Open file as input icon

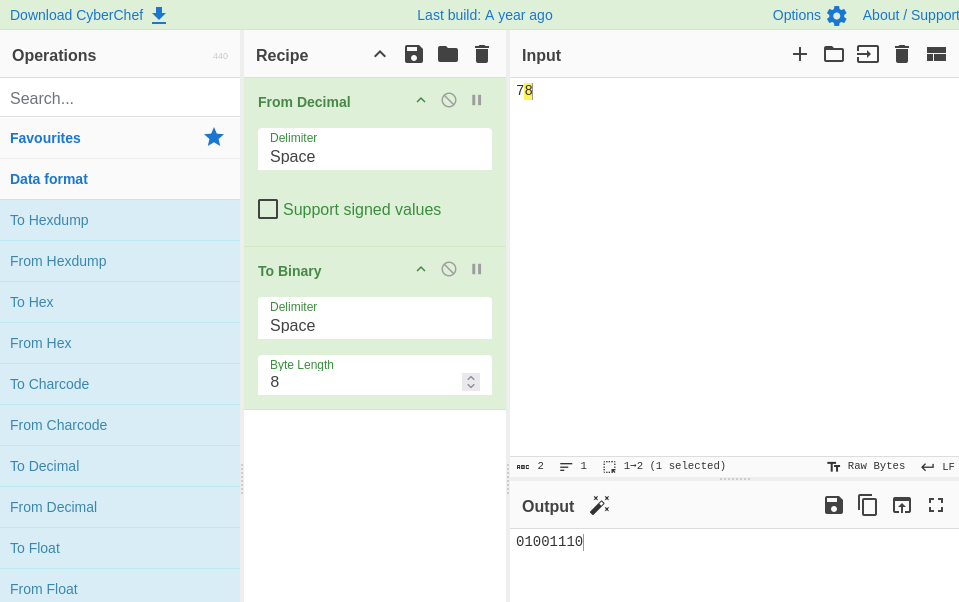(x=868, y=54)
